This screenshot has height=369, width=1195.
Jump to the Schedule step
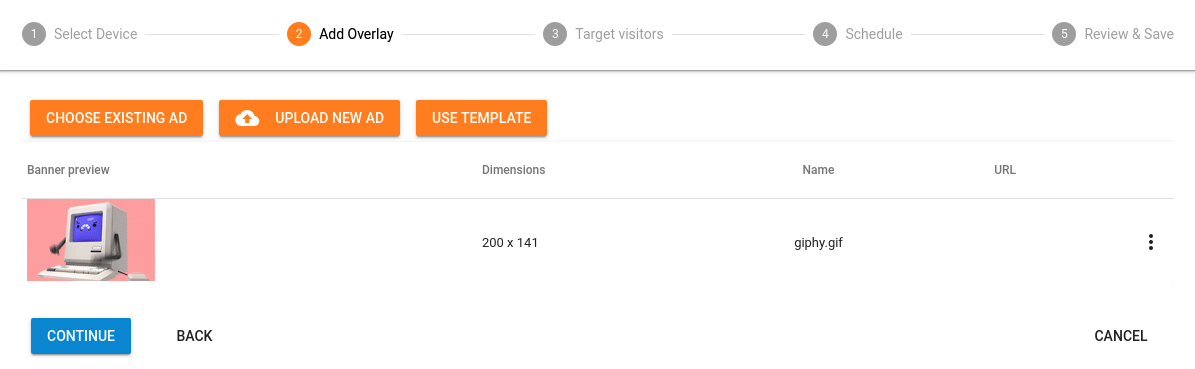click(873, 34)
